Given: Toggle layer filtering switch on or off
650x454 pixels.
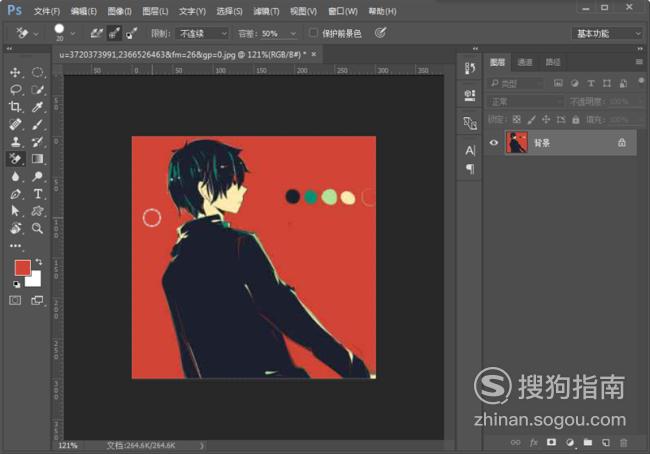Looking at the screenshot, I should pos(641,80).
